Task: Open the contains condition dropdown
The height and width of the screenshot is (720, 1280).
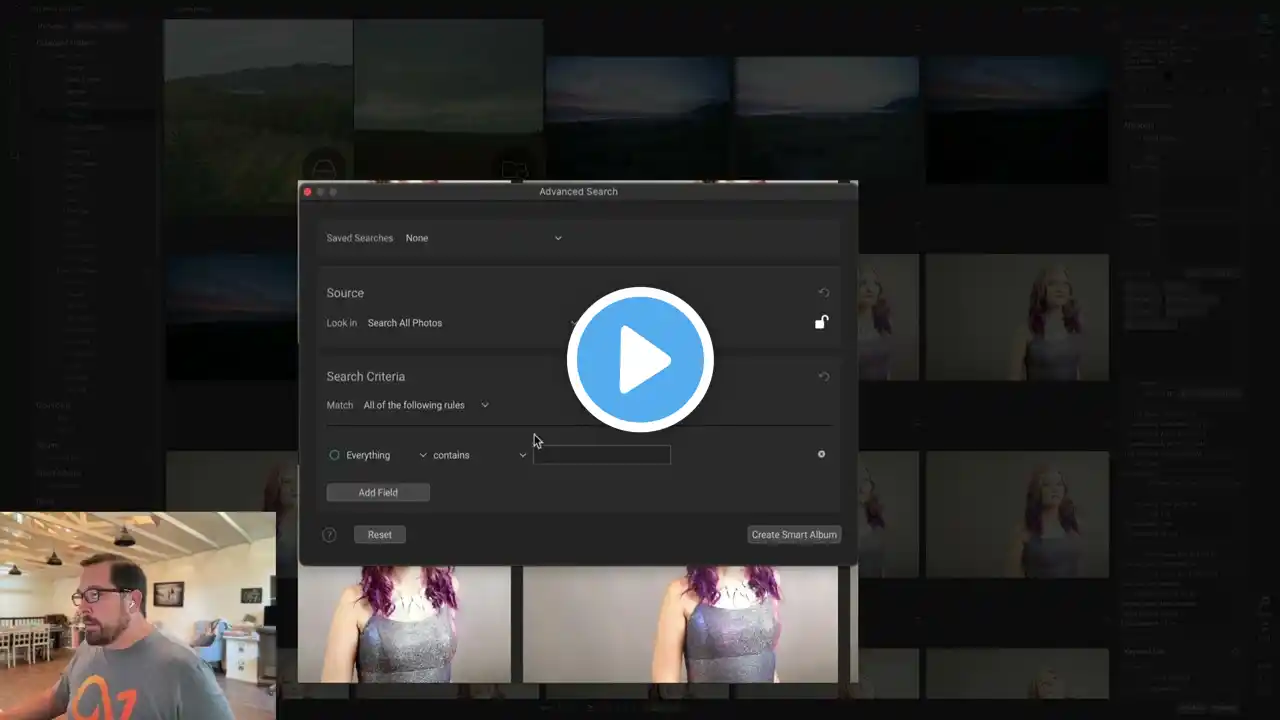Action: [x=479, y=455]
